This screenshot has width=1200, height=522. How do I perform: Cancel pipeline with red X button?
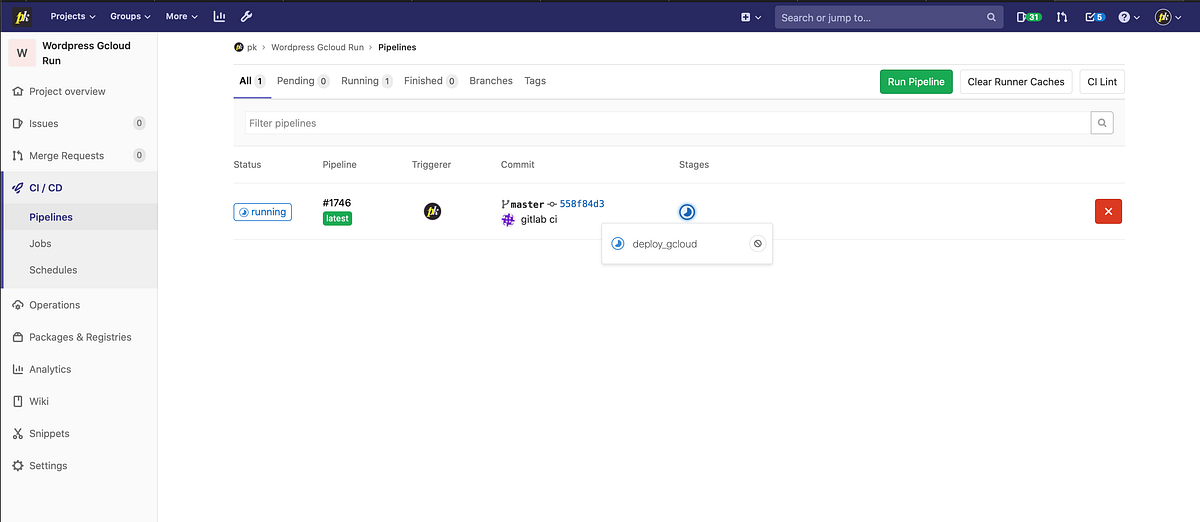point(1109,211)
